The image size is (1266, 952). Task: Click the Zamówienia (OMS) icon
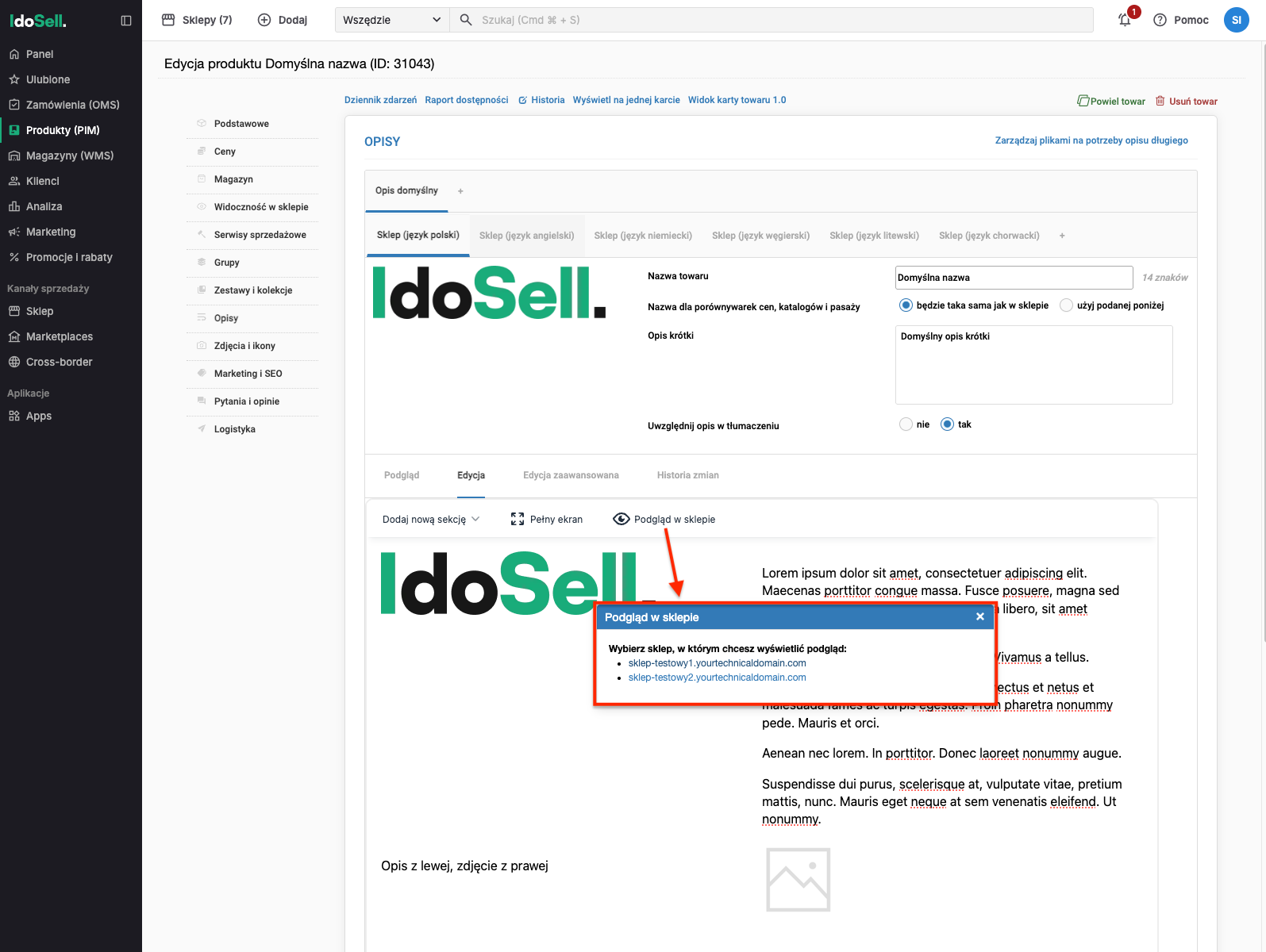pos(14,105)
